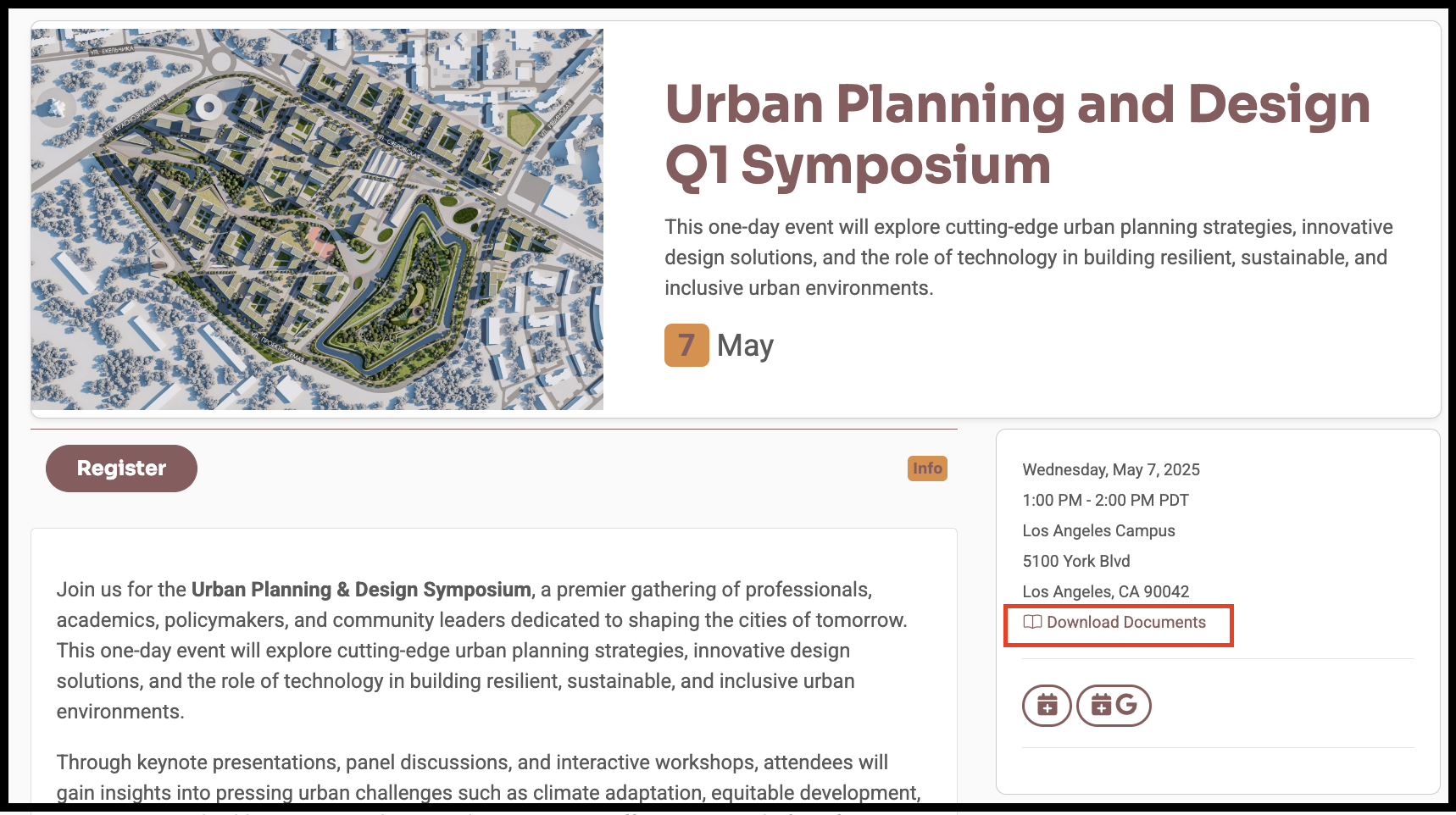Image resolution: width=1456 pixels, height=815 pixels.
Task: Click the Los Angeles, CA 90042 line
Action: tap(1105, 592)
